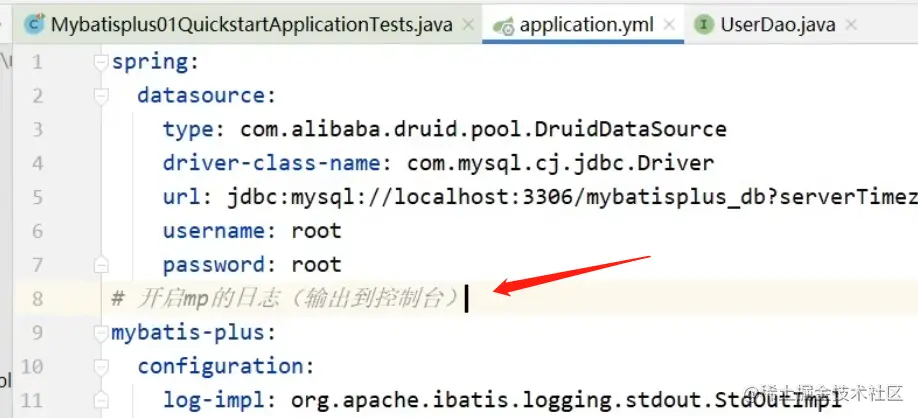Collapse the mybatis-plus block fold marker
Image resolution: width=918 pixels, height=418 pixels.
point(101,333)
